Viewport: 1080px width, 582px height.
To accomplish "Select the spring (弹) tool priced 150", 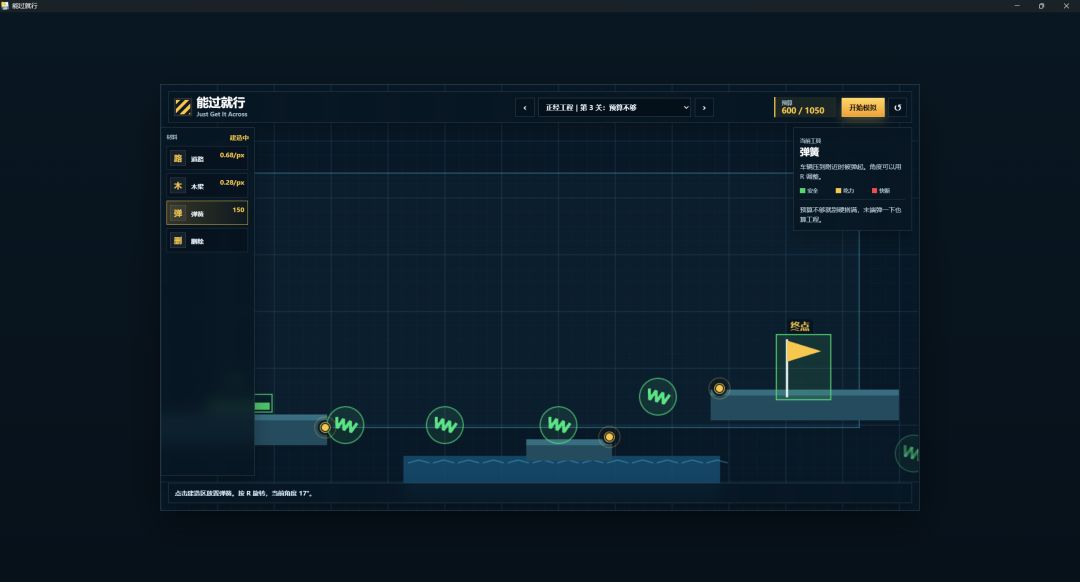I will click(x=207, y=213).
